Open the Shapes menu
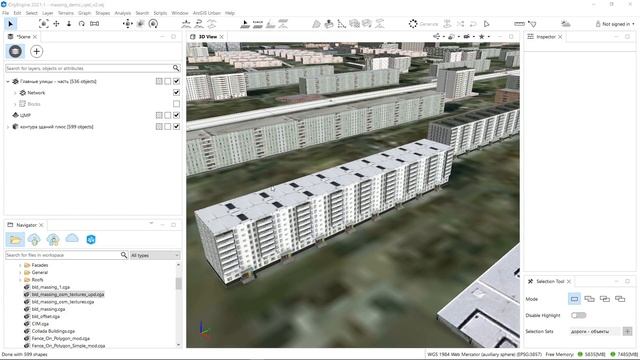Viewport: 640px width, 360px height. pyautogui.click(x=102, y=13)
